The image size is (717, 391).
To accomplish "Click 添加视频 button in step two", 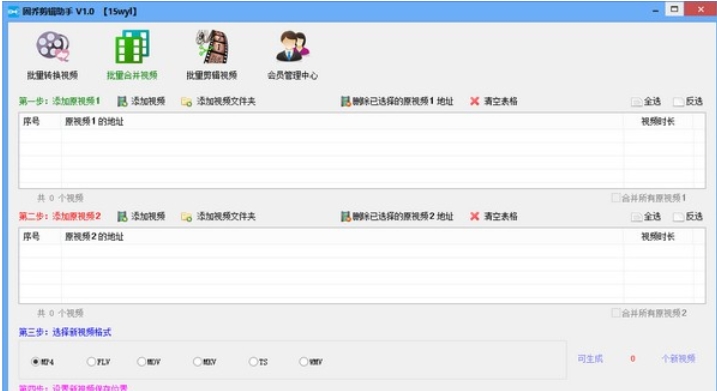I will pyautogui.click(x=141, y=216).
